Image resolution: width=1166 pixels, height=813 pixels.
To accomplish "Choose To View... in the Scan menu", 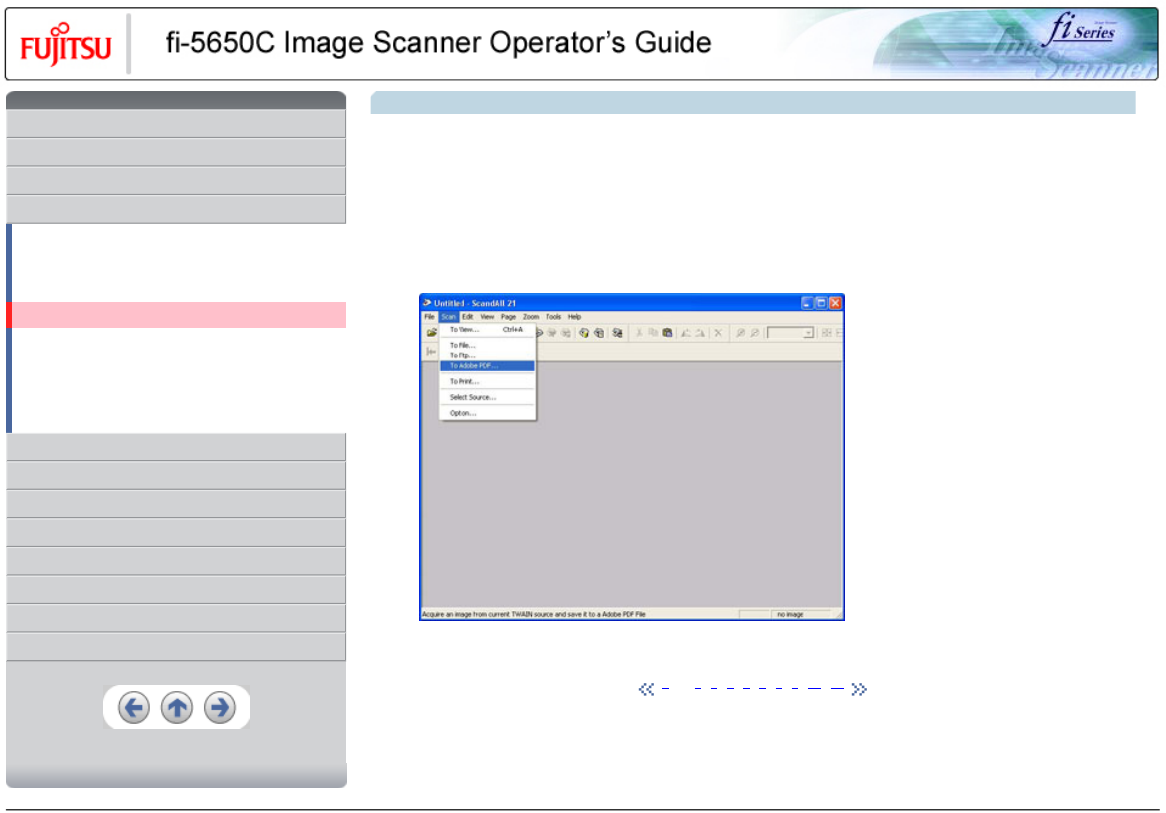I will point(487,330).
